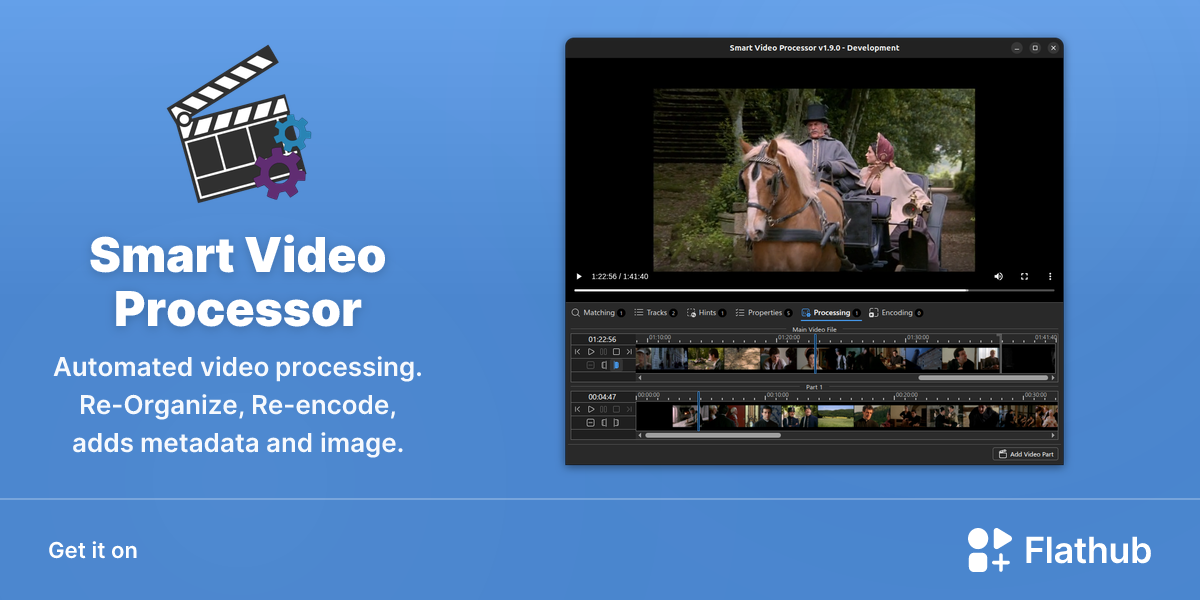Seek in the preview player progress bar
Screen dimensions: 1200x600
click(815, 290)
